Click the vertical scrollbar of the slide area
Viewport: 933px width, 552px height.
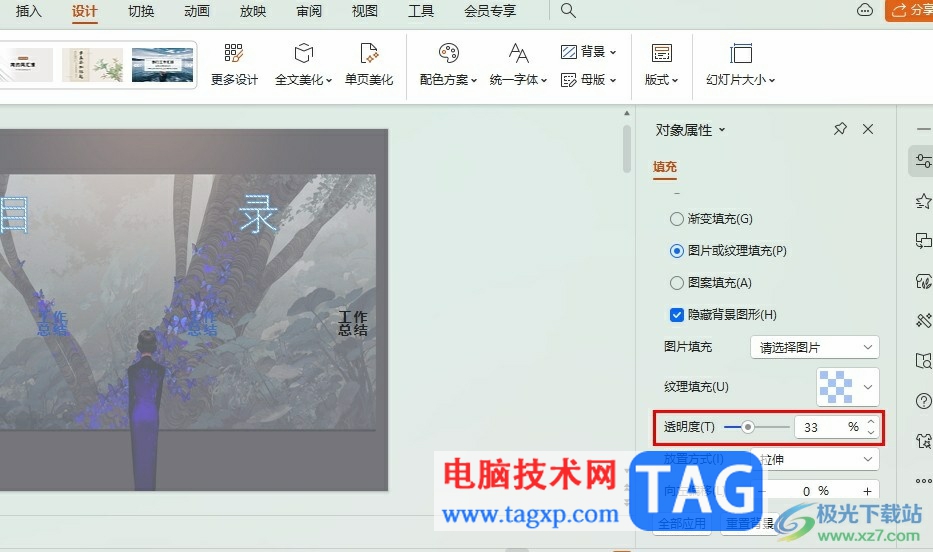(x=627, y=149)
